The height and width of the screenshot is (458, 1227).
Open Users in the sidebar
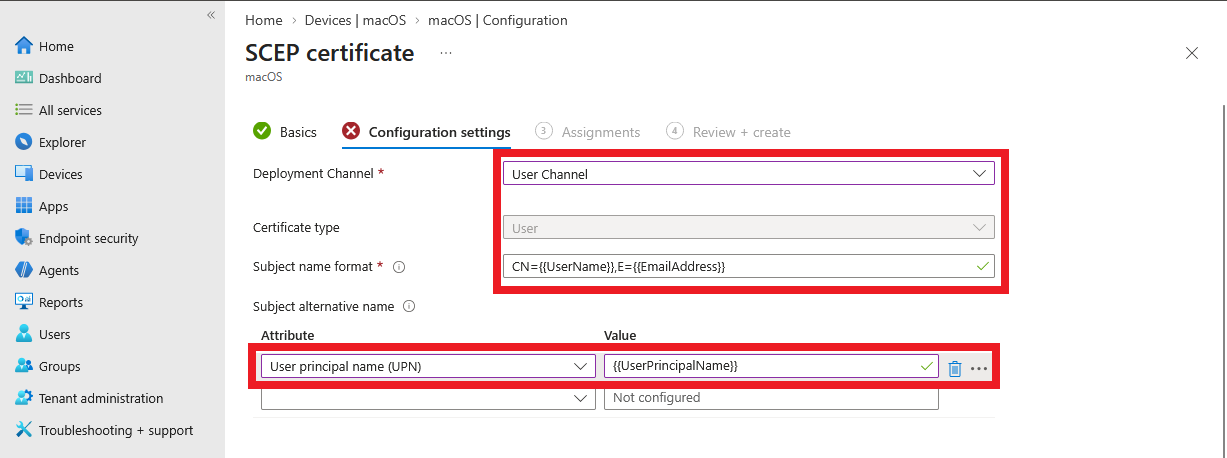tap(55, 334)
